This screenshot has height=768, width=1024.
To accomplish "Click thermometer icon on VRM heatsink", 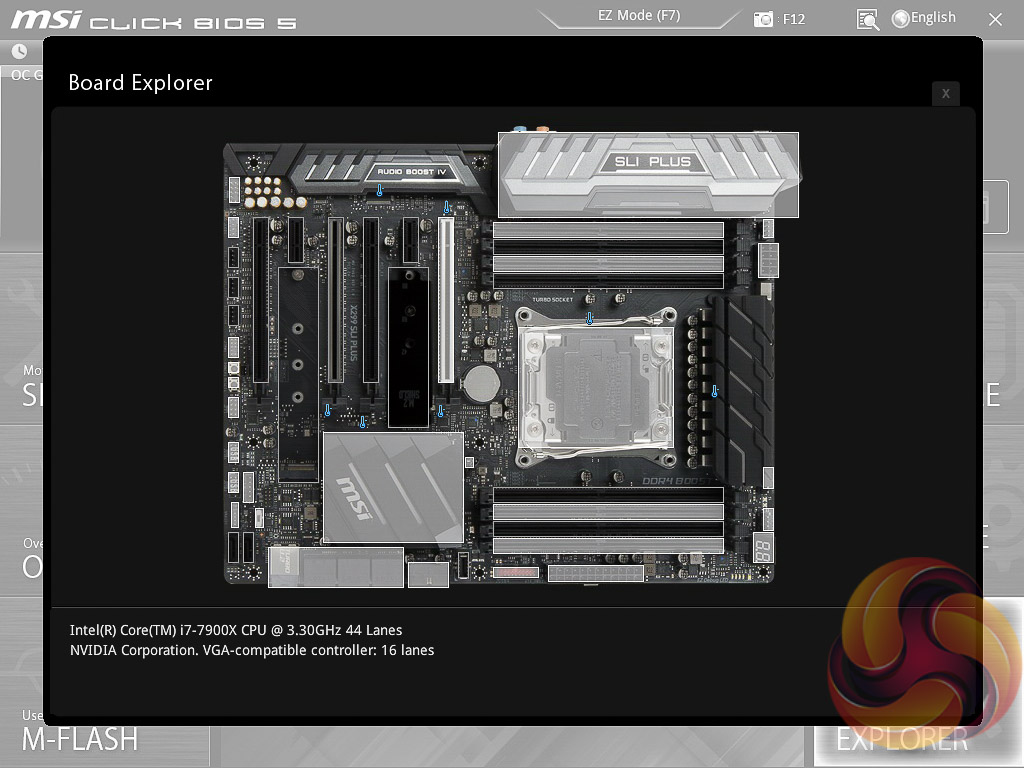I will (x=714, y=391).
